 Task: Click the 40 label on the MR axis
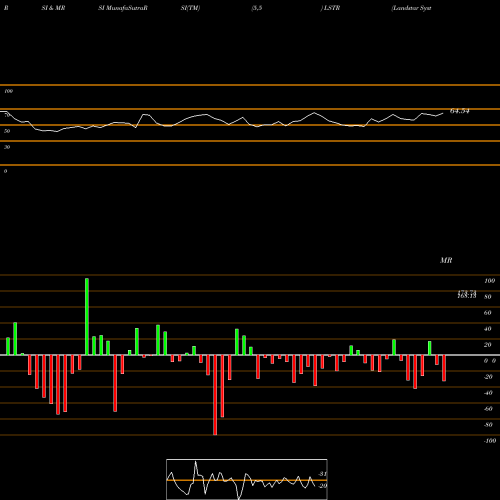click(x=488, y=329)
